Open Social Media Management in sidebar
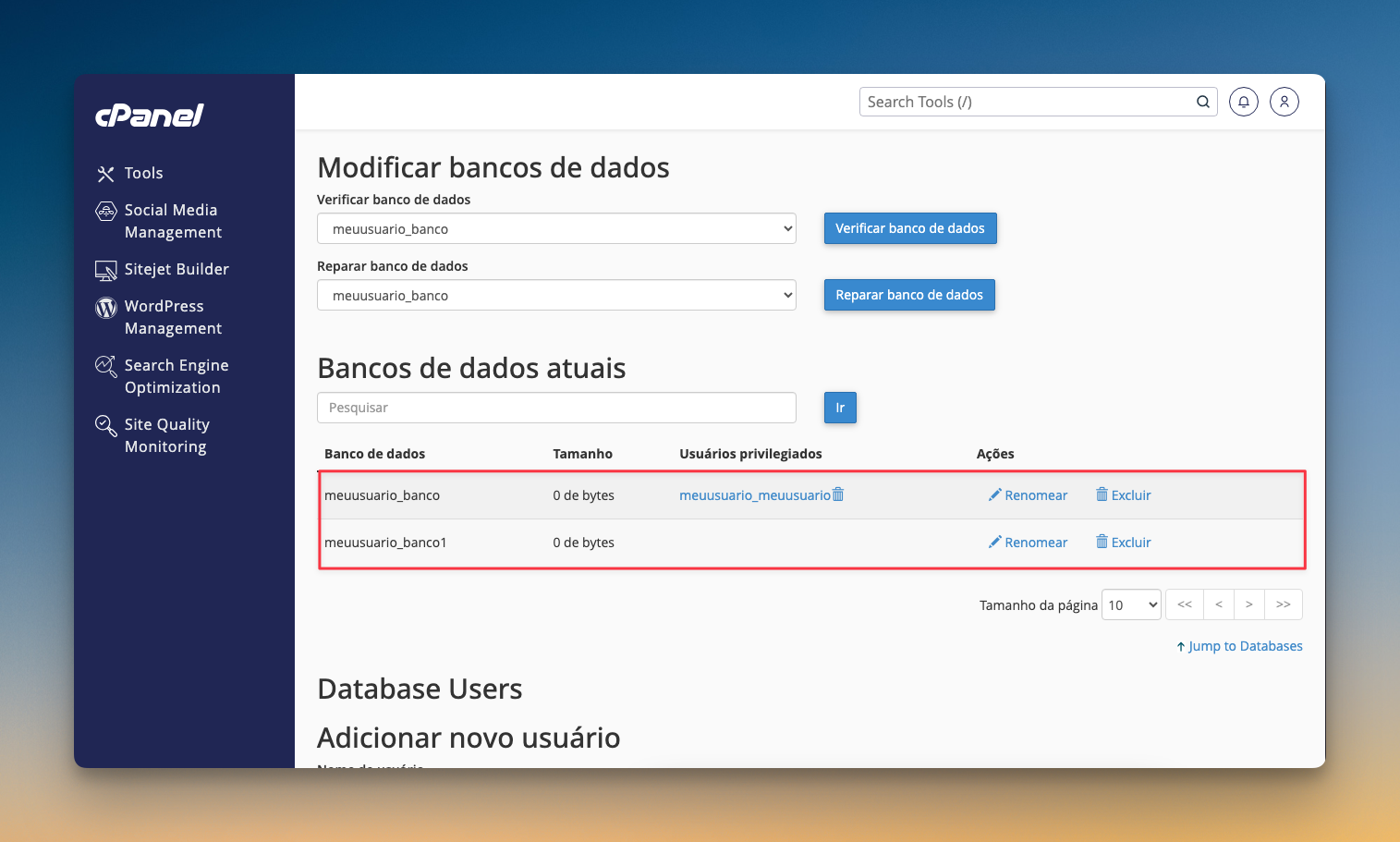 coord(173,221)
